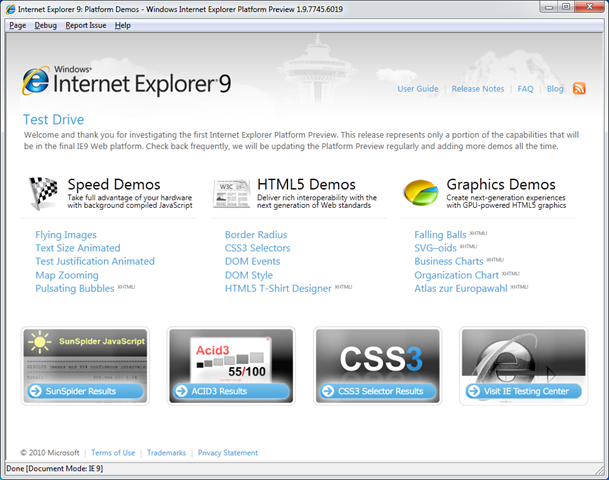This screenshot has width=609, height=480.
Task: Go to the FAQ link
Action: click(x=525, y=89)
